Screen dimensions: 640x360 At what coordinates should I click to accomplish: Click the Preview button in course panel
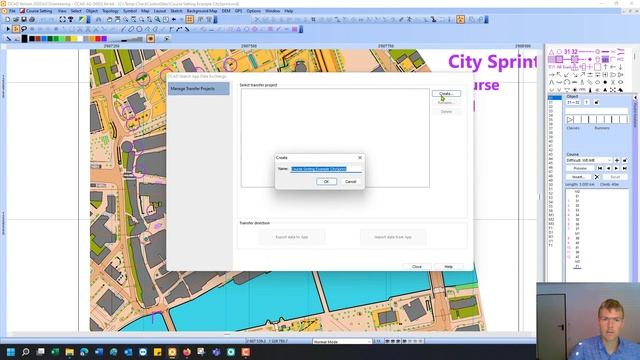click(x=580, y=168)
